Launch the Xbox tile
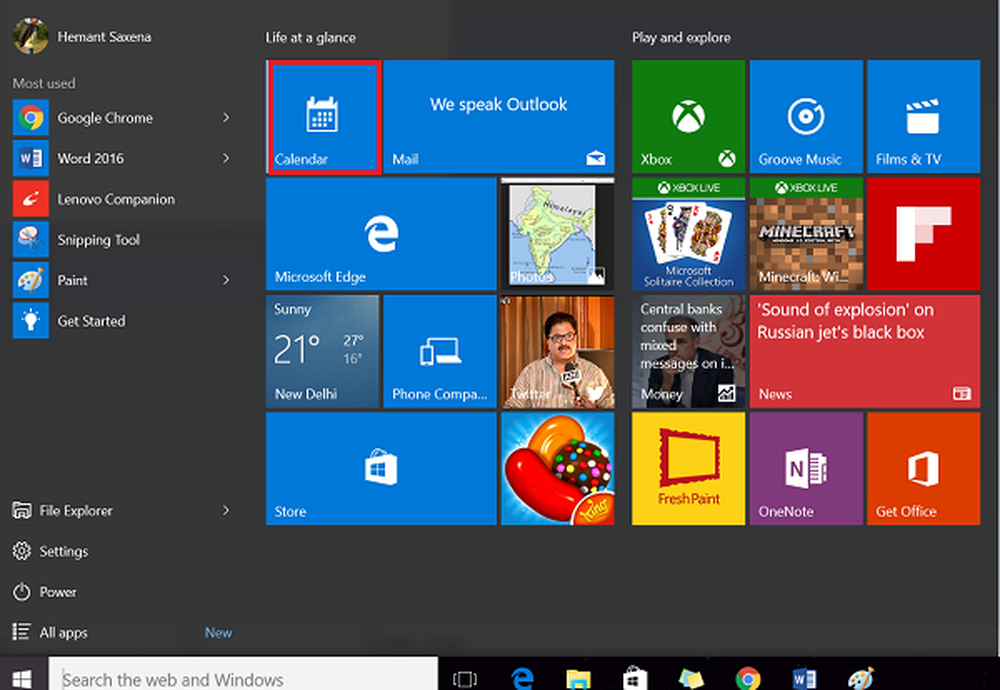Image resolution: width=1000 pixels, height=690 pixels. (688, 116)
